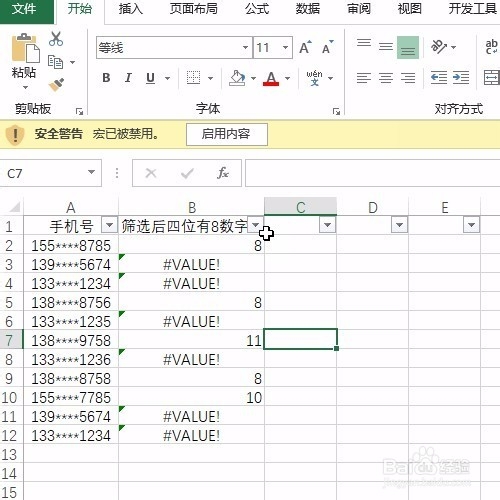Toggle the highlighted Bottom Align button

click(408, 48)
